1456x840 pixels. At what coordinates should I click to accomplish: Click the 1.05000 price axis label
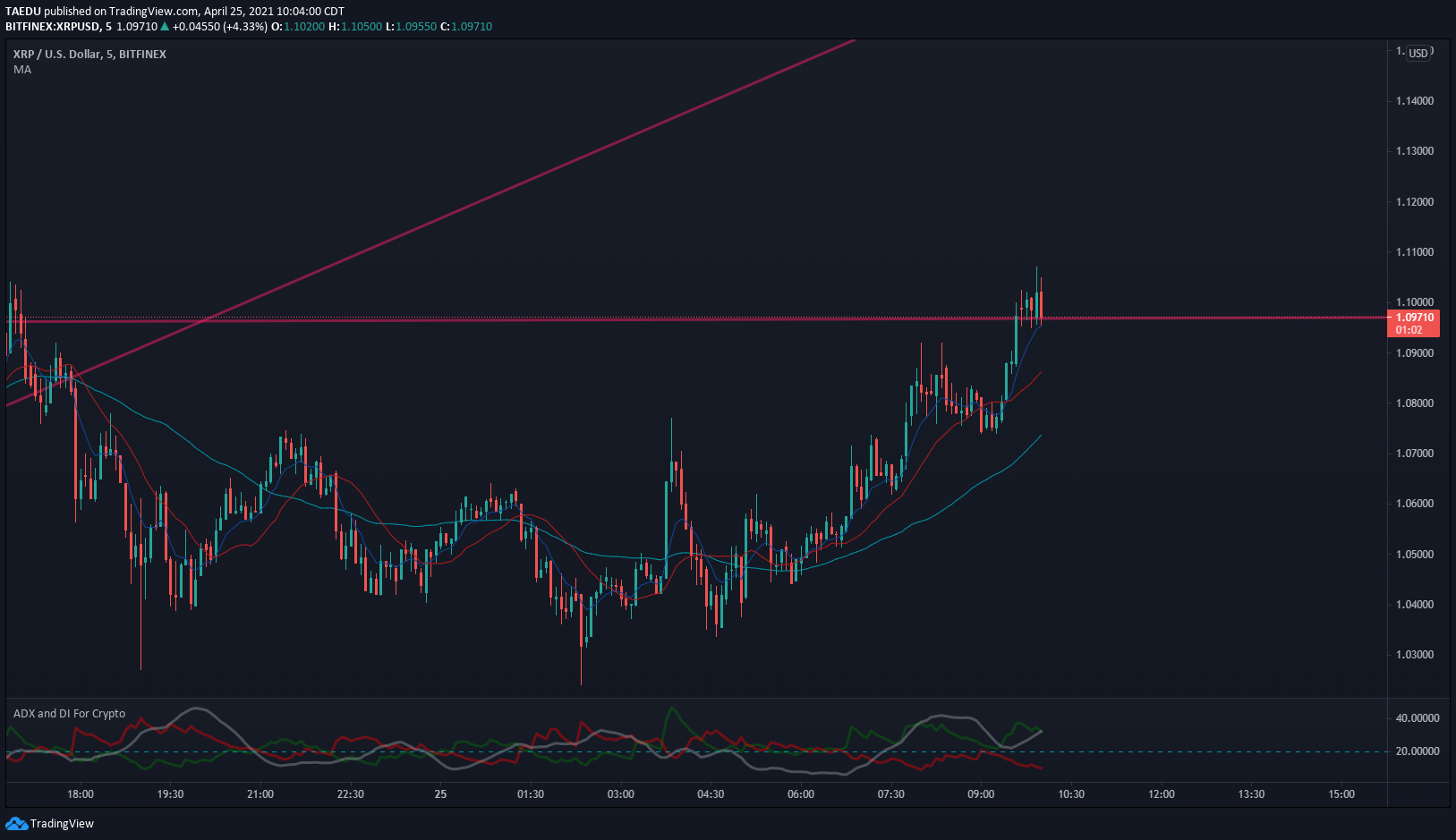[x=1415, y=555]
